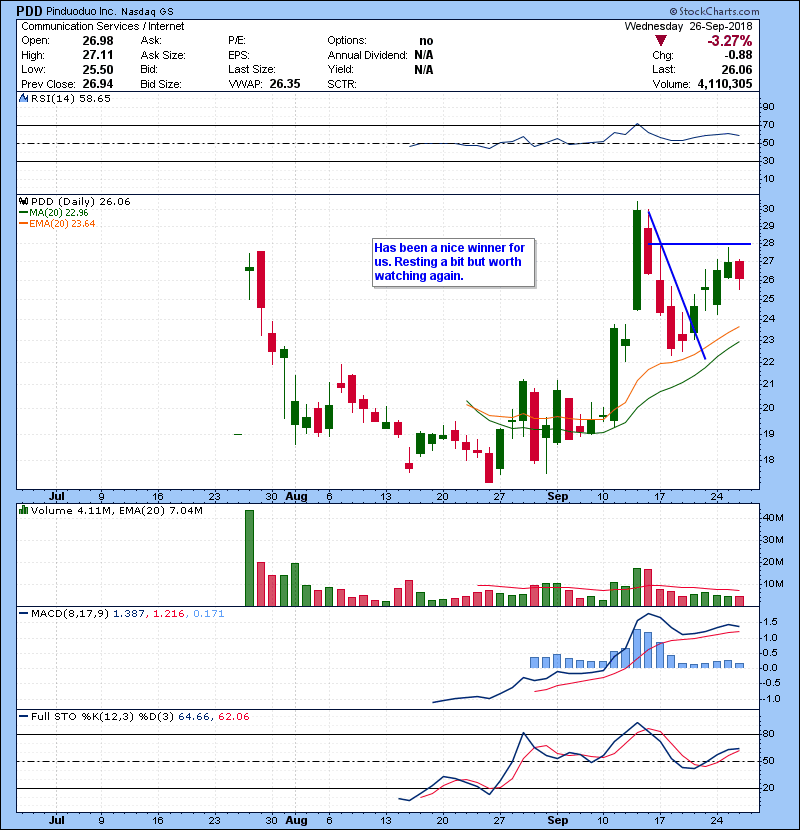Click the Pinduoduo Inc. company name

(80, 11)
